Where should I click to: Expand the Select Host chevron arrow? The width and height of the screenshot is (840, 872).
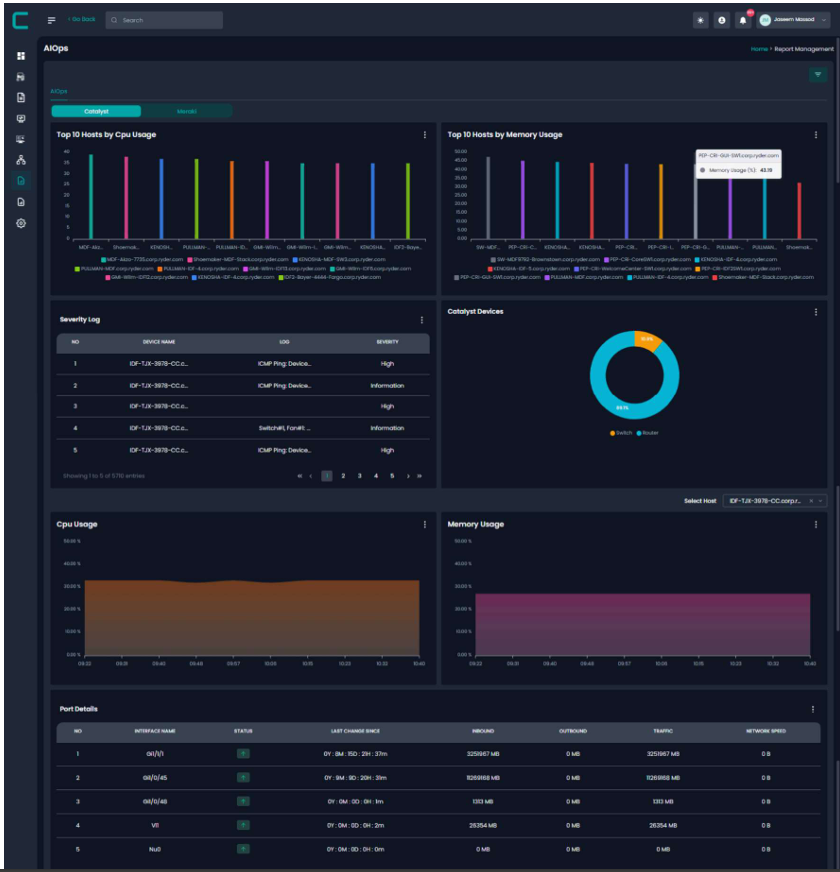point(820,501)
